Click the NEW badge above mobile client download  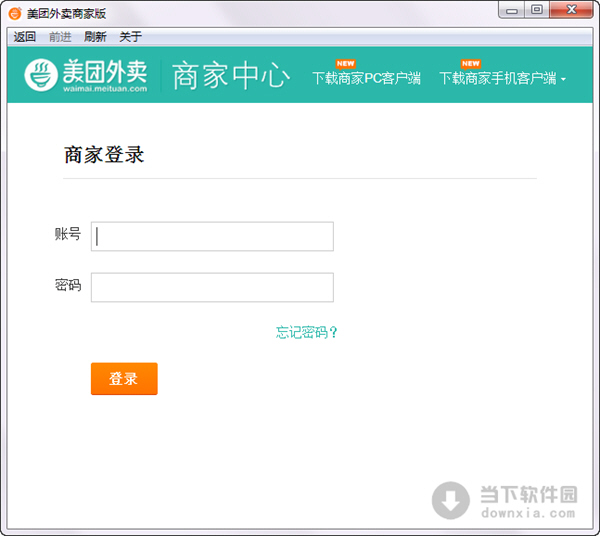click(470, 63)
